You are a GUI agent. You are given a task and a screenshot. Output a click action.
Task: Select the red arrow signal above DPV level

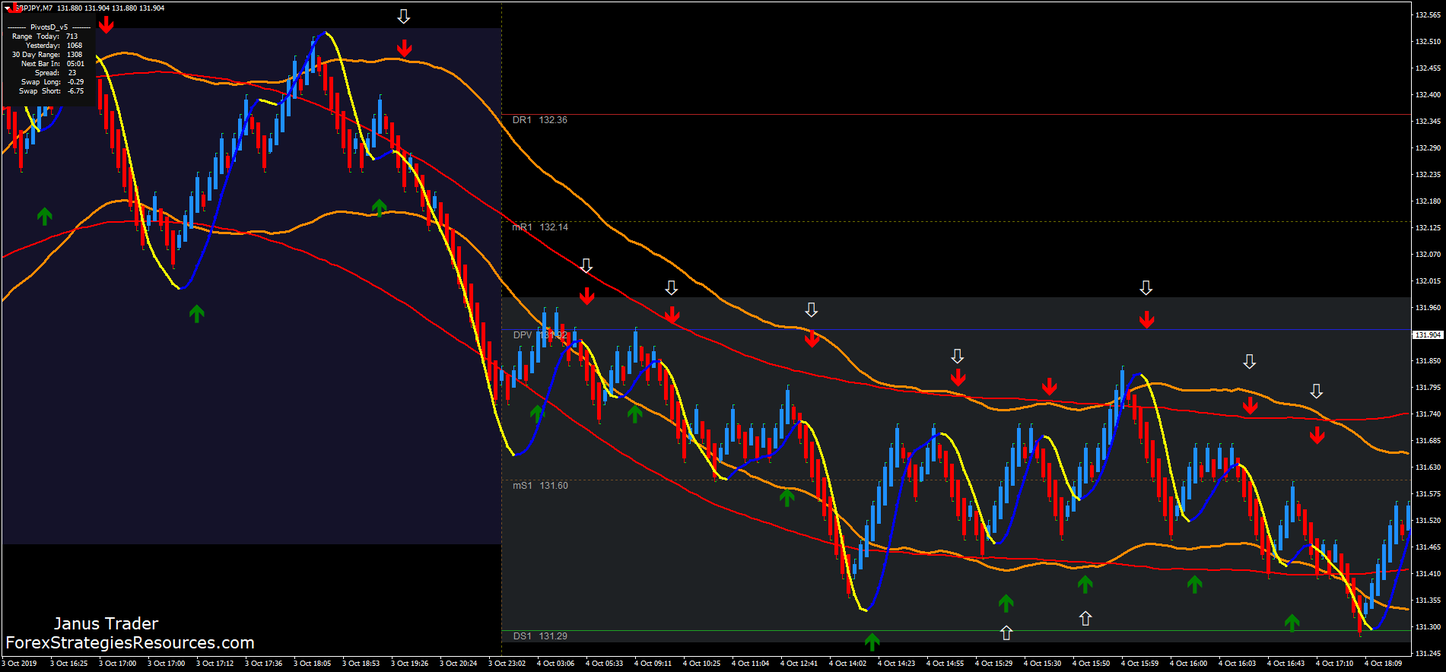coord(671,315)
